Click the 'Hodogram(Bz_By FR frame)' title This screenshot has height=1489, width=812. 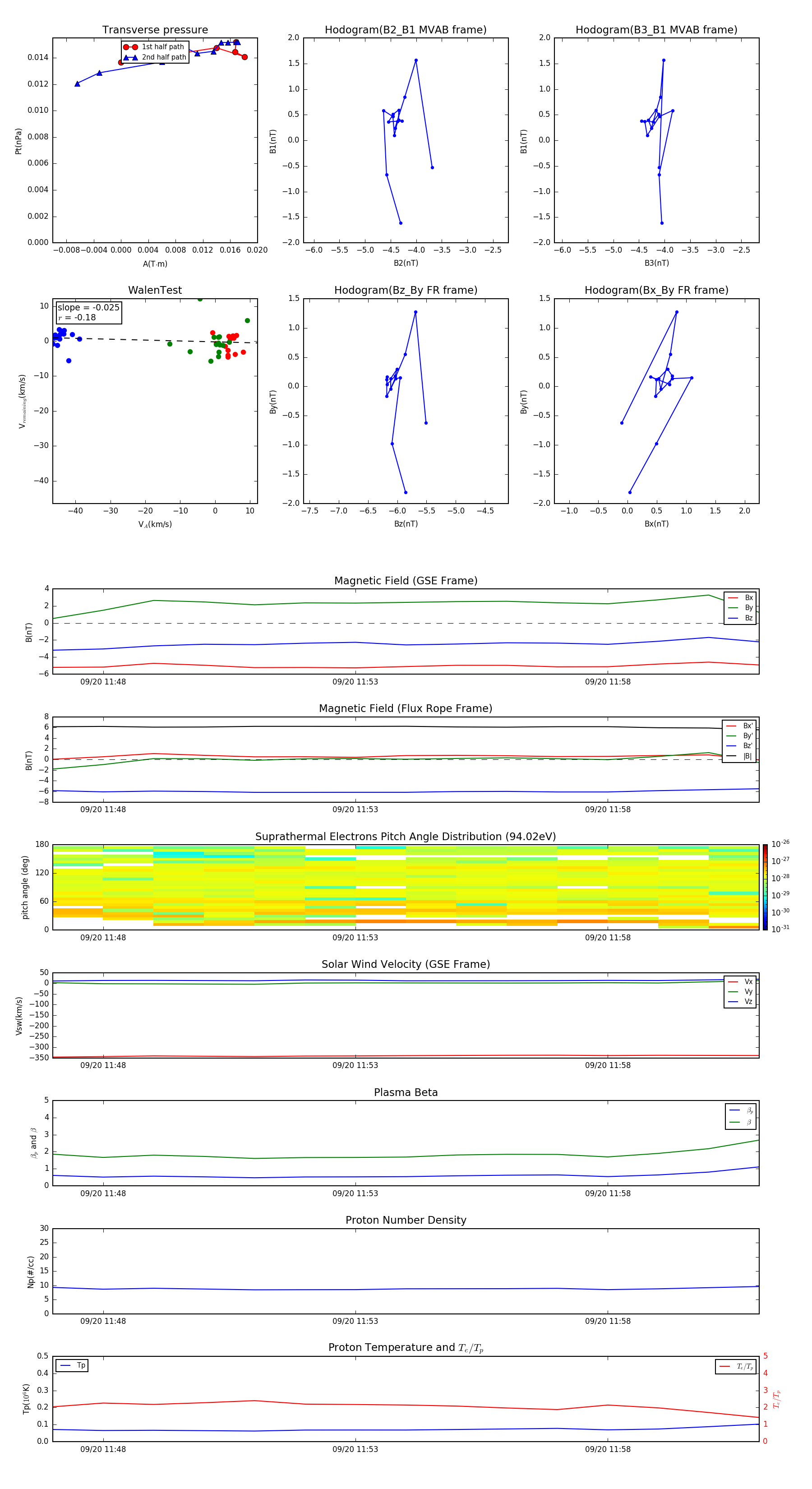(x=406, y=290)
